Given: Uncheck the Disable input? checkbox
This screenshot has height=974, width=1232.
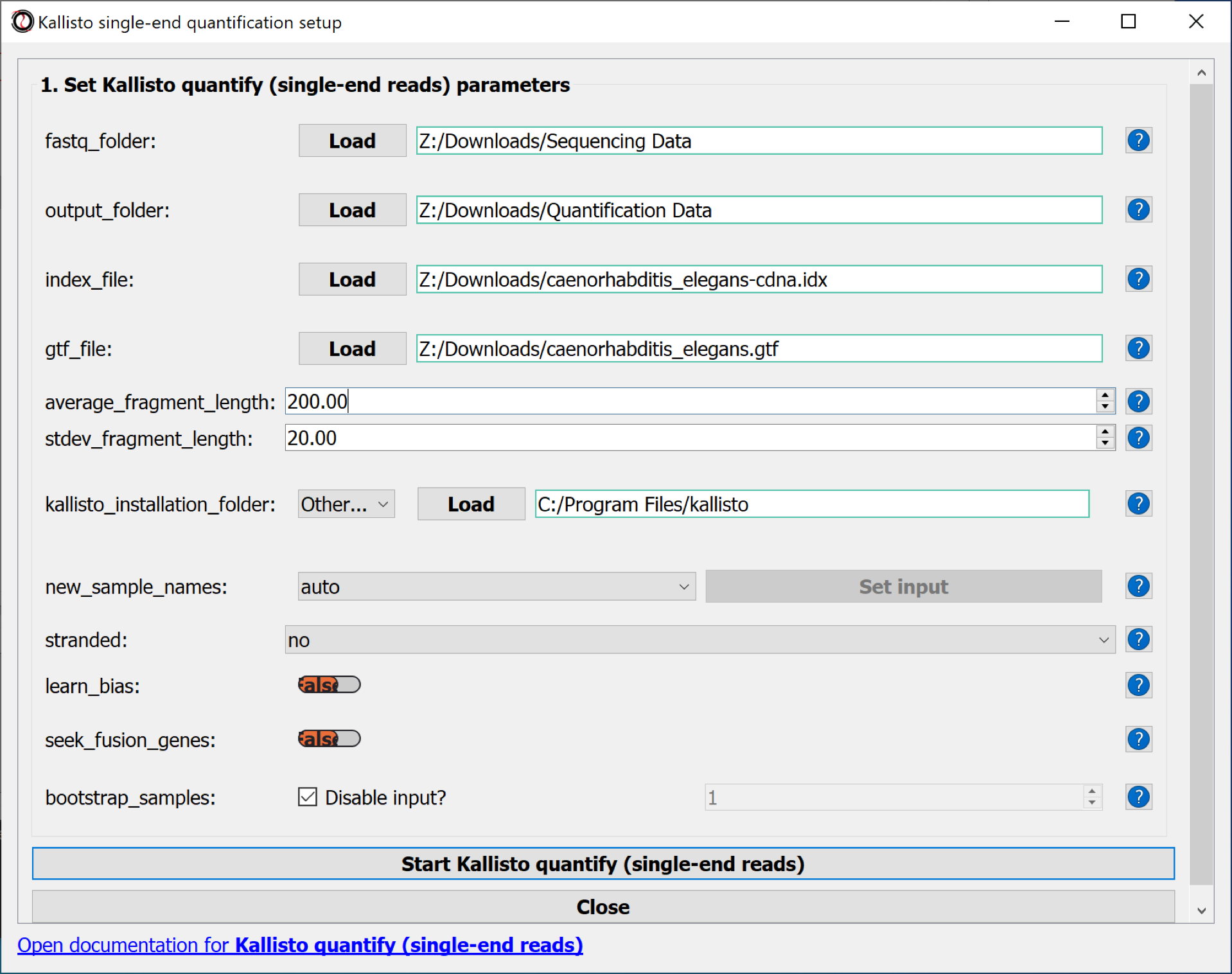Looking at the screenshot, I should click(308, 797).
